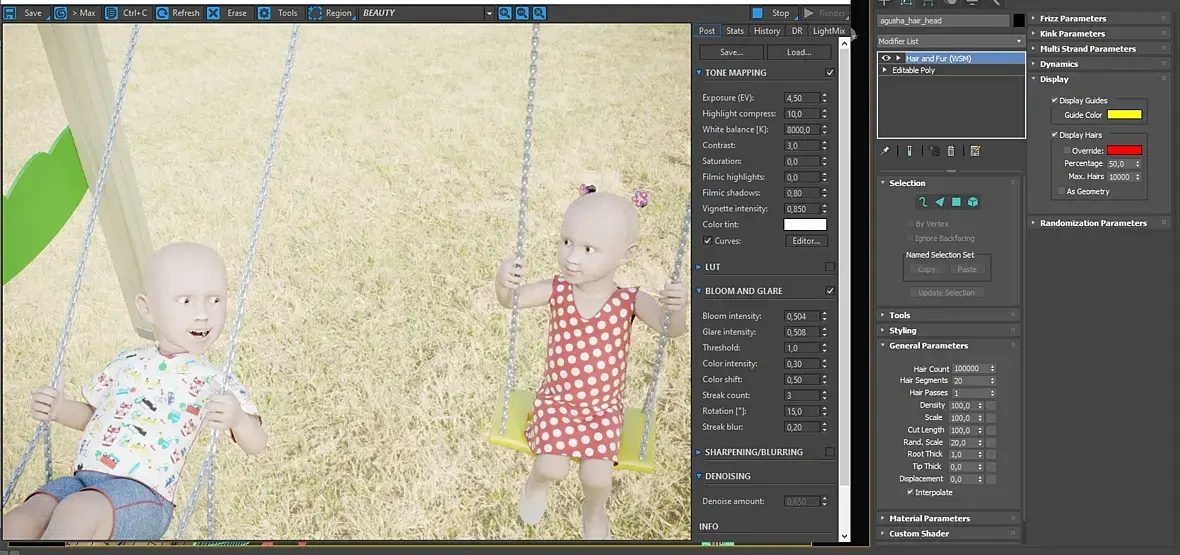Click the remove modifier trash icon
The image size is (1180, 555).
pos(951,151)
